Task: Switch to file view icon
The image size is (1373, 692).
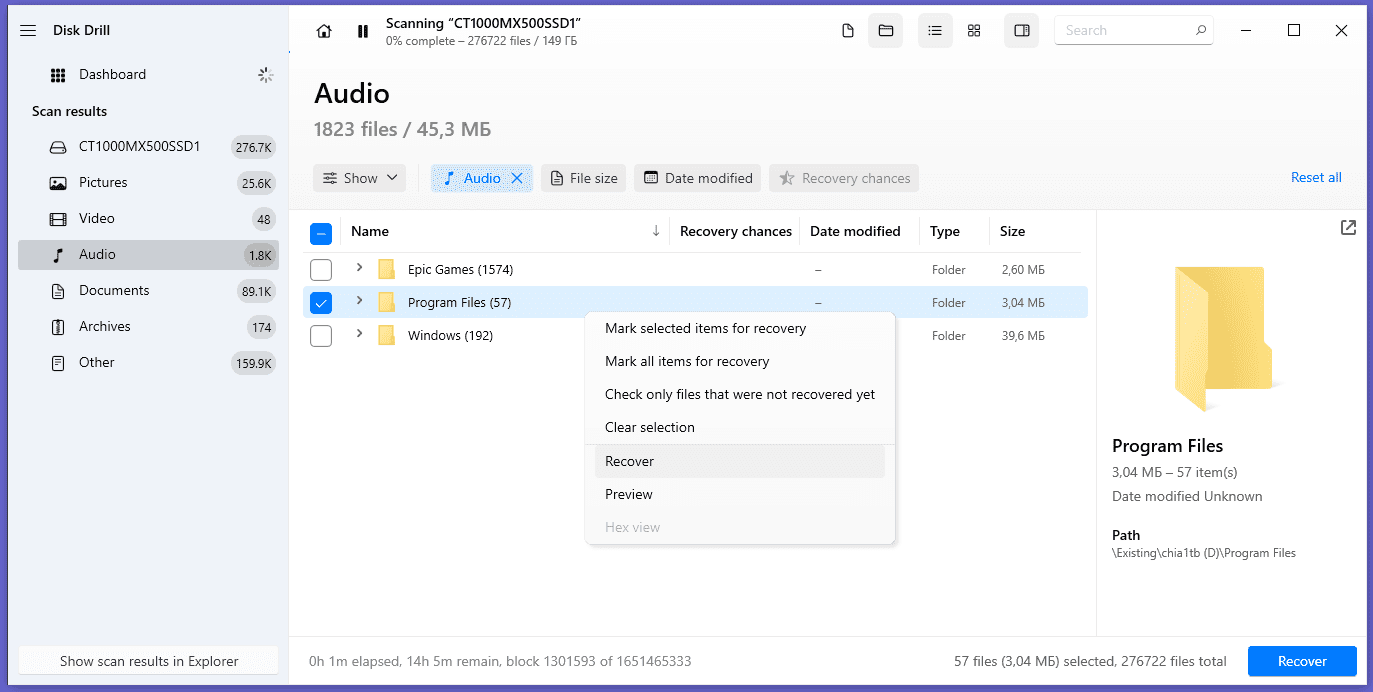Action: (x=848, y=31)
